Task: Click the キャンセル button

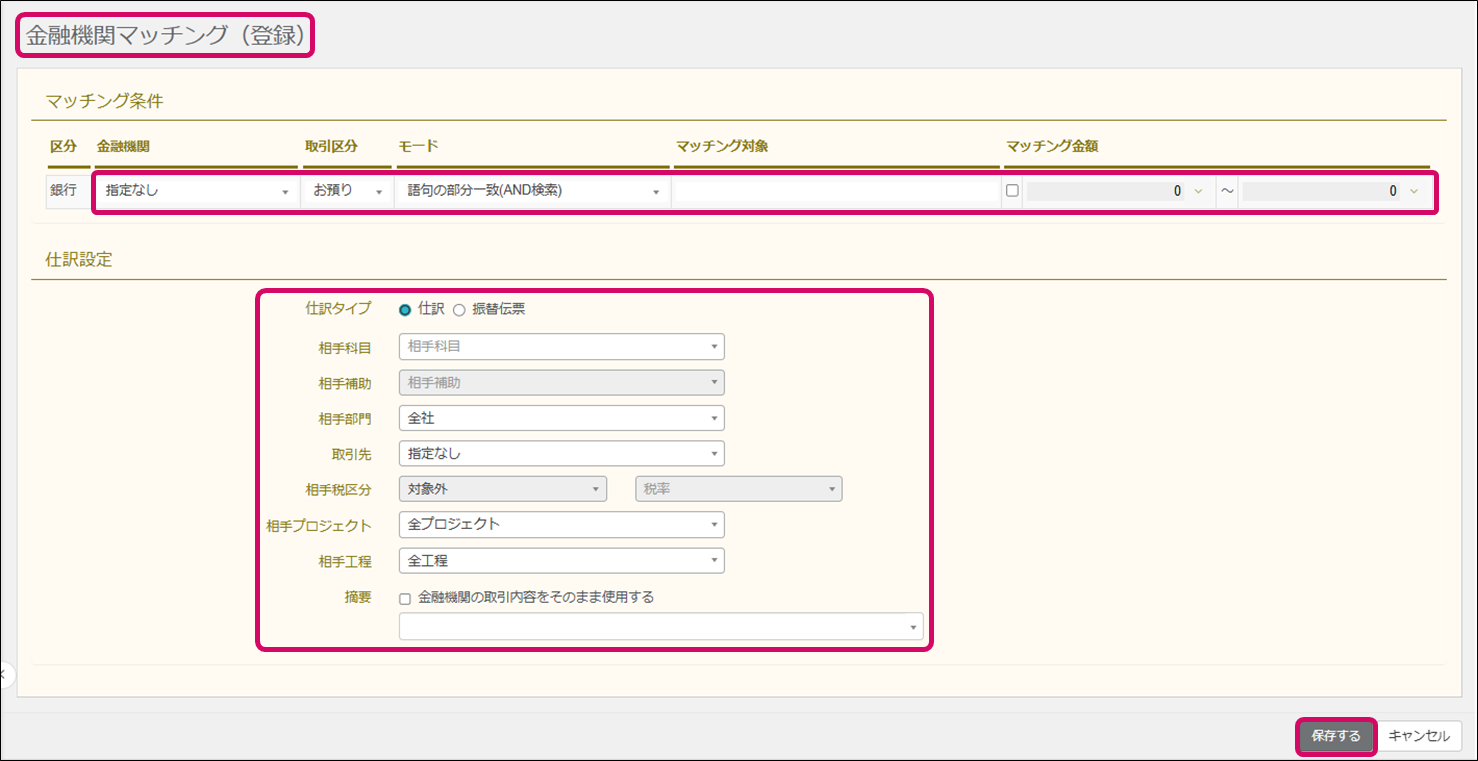Action: click(1419, 736)
